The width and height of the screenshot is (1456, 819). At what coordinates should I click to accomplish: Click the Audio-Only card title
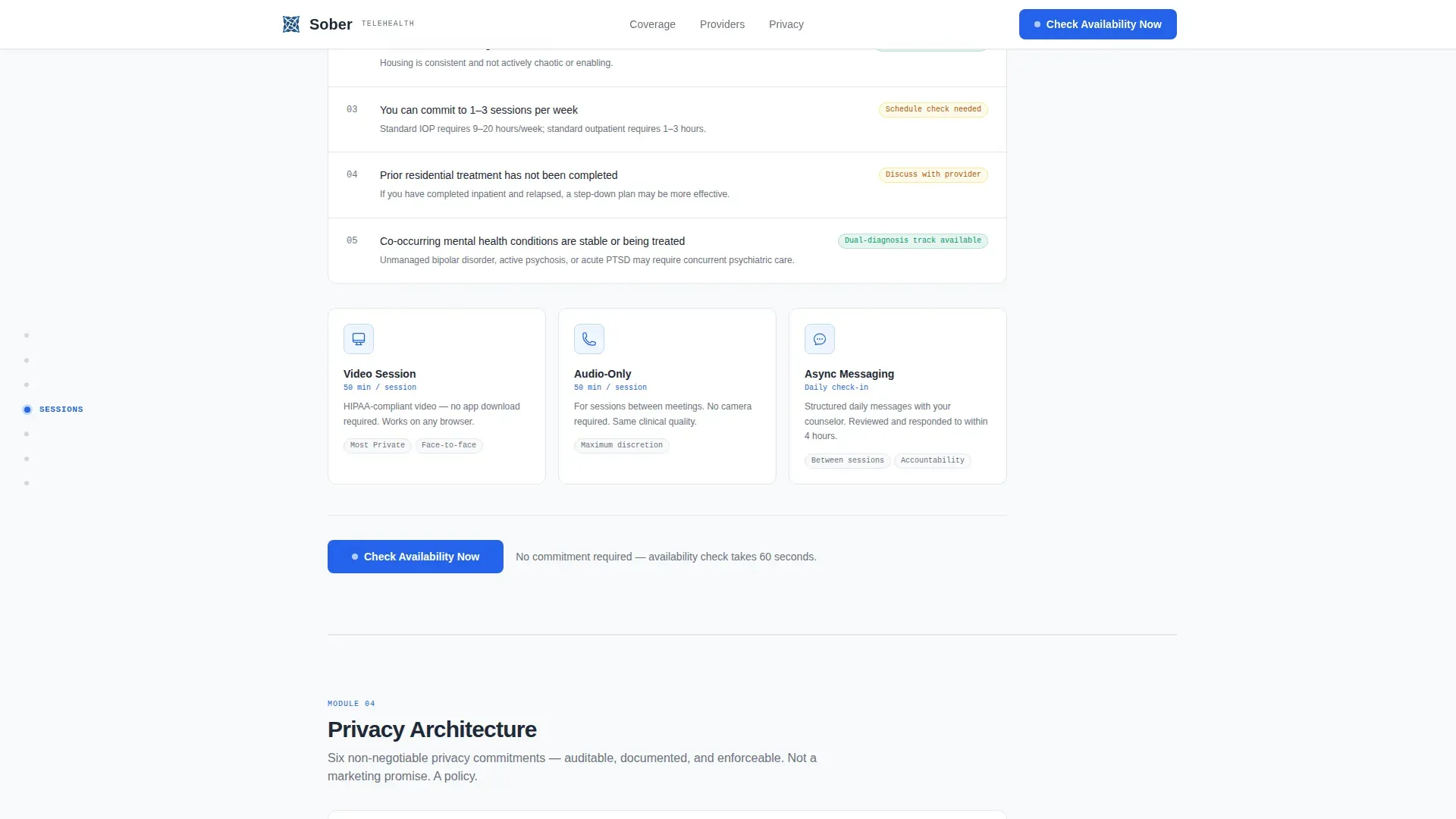point(603,374)
